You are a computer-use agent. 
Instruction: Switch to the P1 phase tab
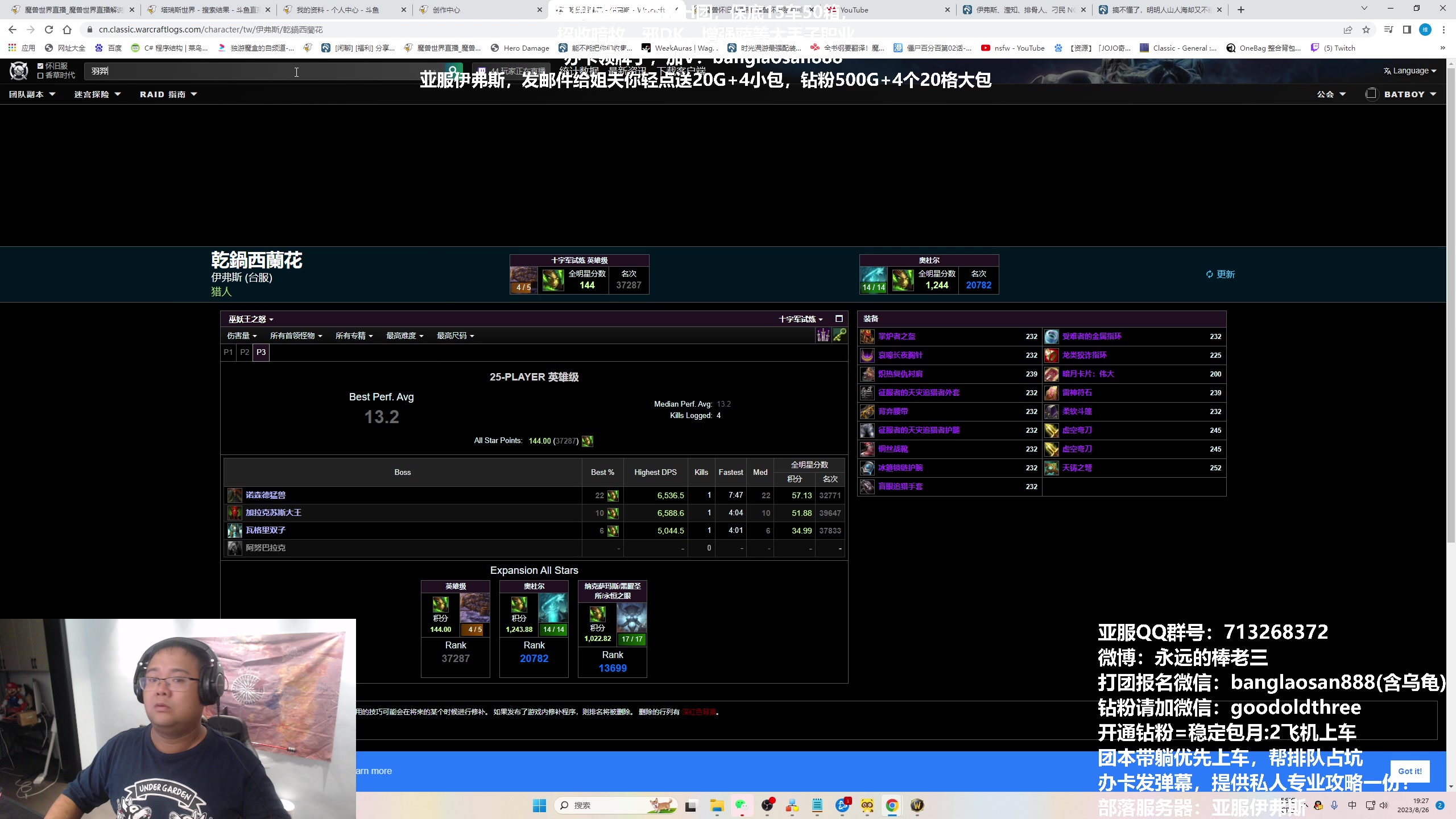pyautogui.click(x=228, y=353)
